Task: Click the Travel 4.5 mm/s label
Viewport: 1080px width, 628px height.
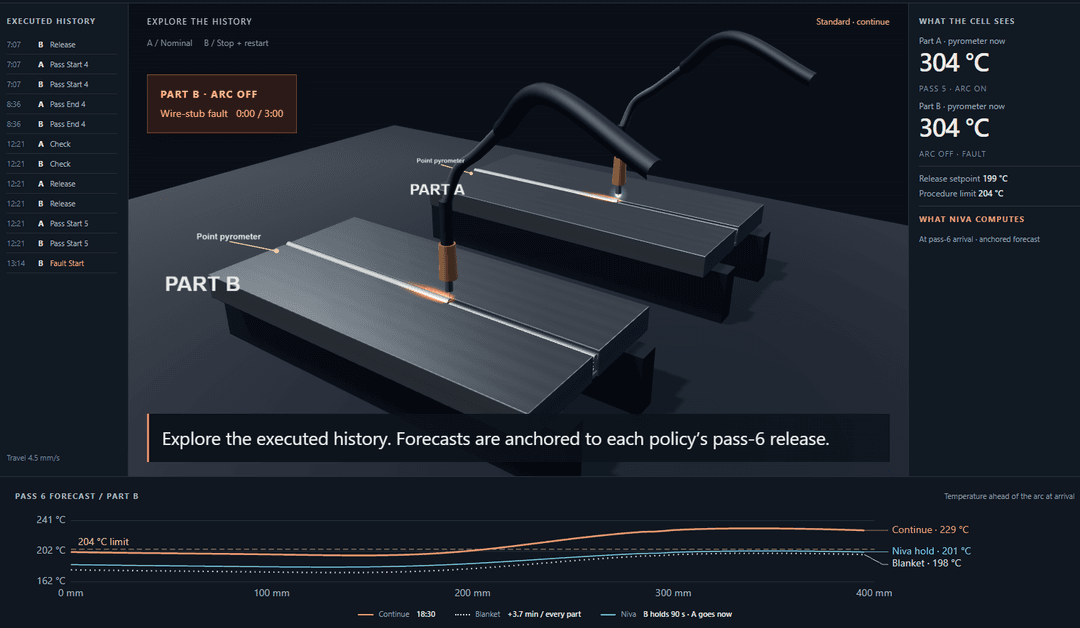Action: point(33,458)
